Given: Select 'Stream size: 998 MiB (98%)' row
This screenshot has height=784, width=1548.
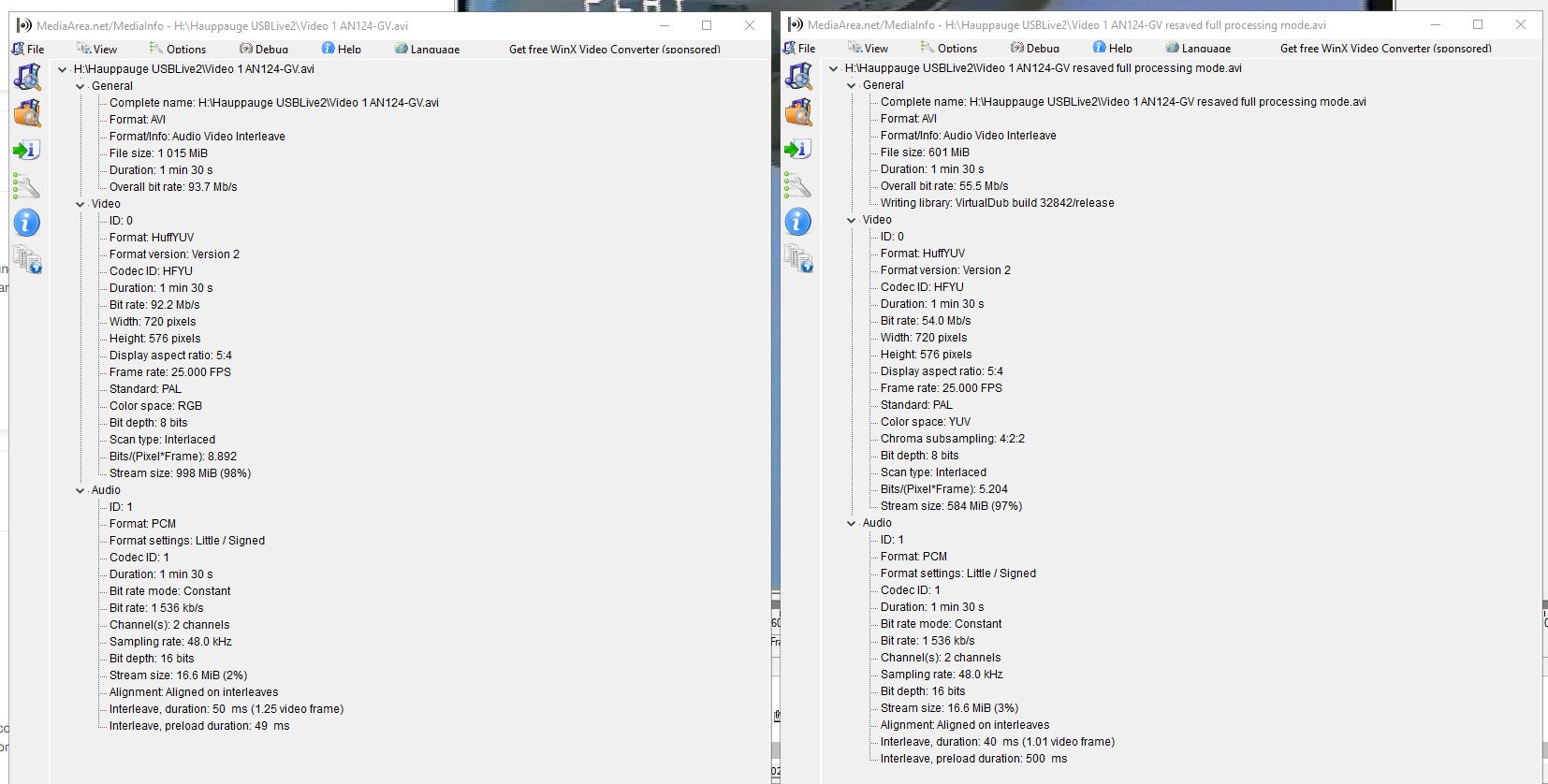Looking at the screenshot, I should click(x=180, y=473).
